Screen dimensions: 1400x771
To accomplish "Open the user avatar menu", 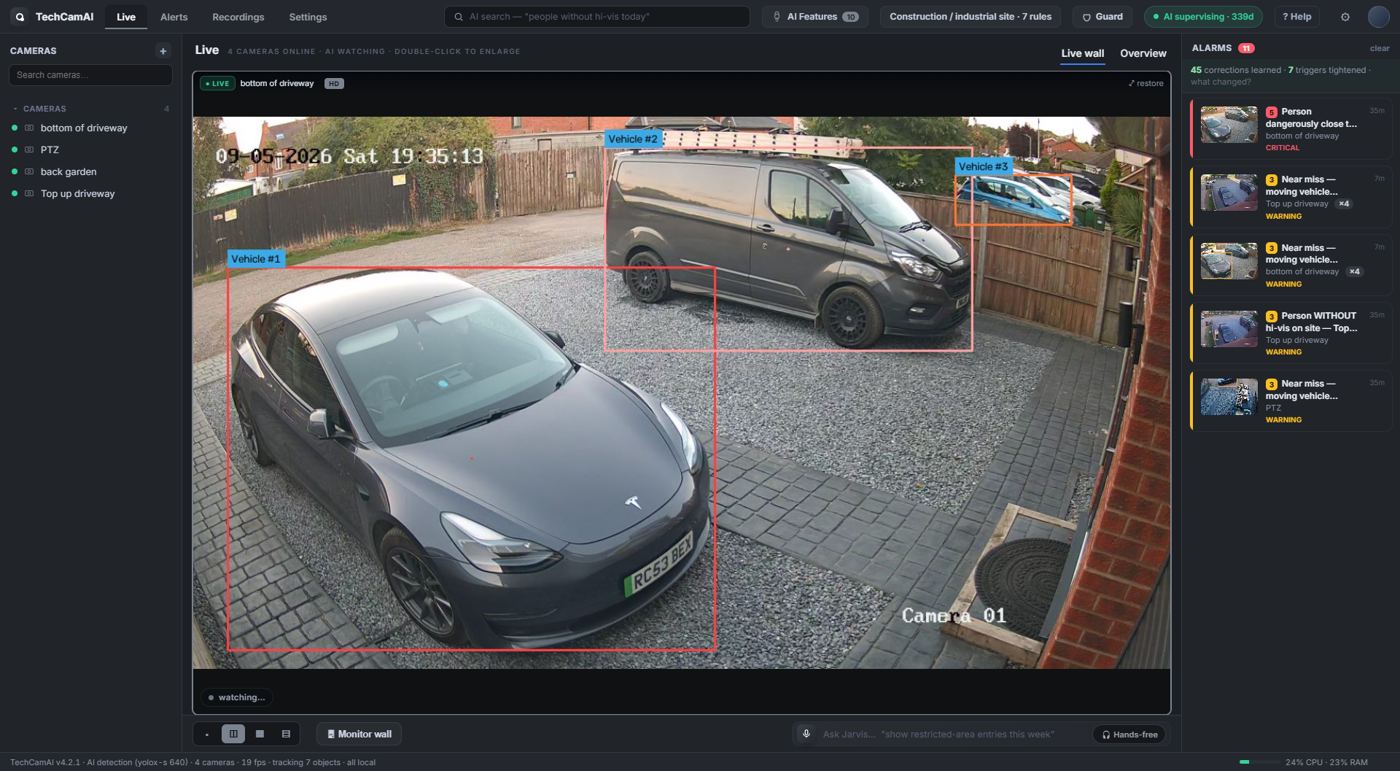I will point(1379,17).
